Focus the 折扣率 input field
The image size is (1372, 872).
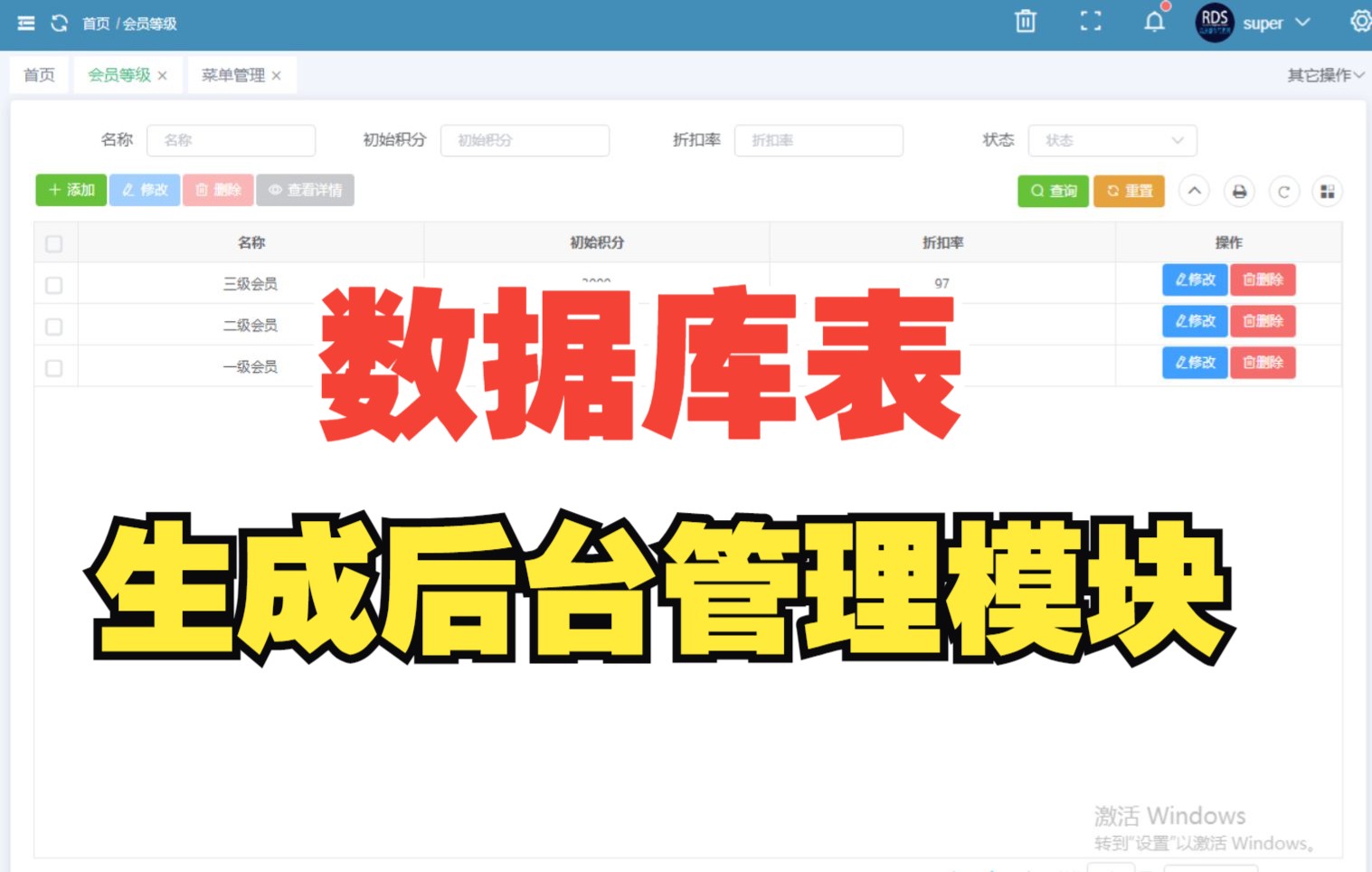tap(818, 140)
